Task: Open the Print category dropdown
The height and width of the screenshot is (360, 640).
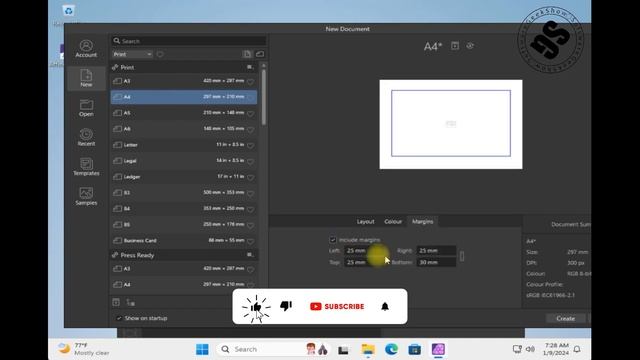Action: click(x=132, y=54)
